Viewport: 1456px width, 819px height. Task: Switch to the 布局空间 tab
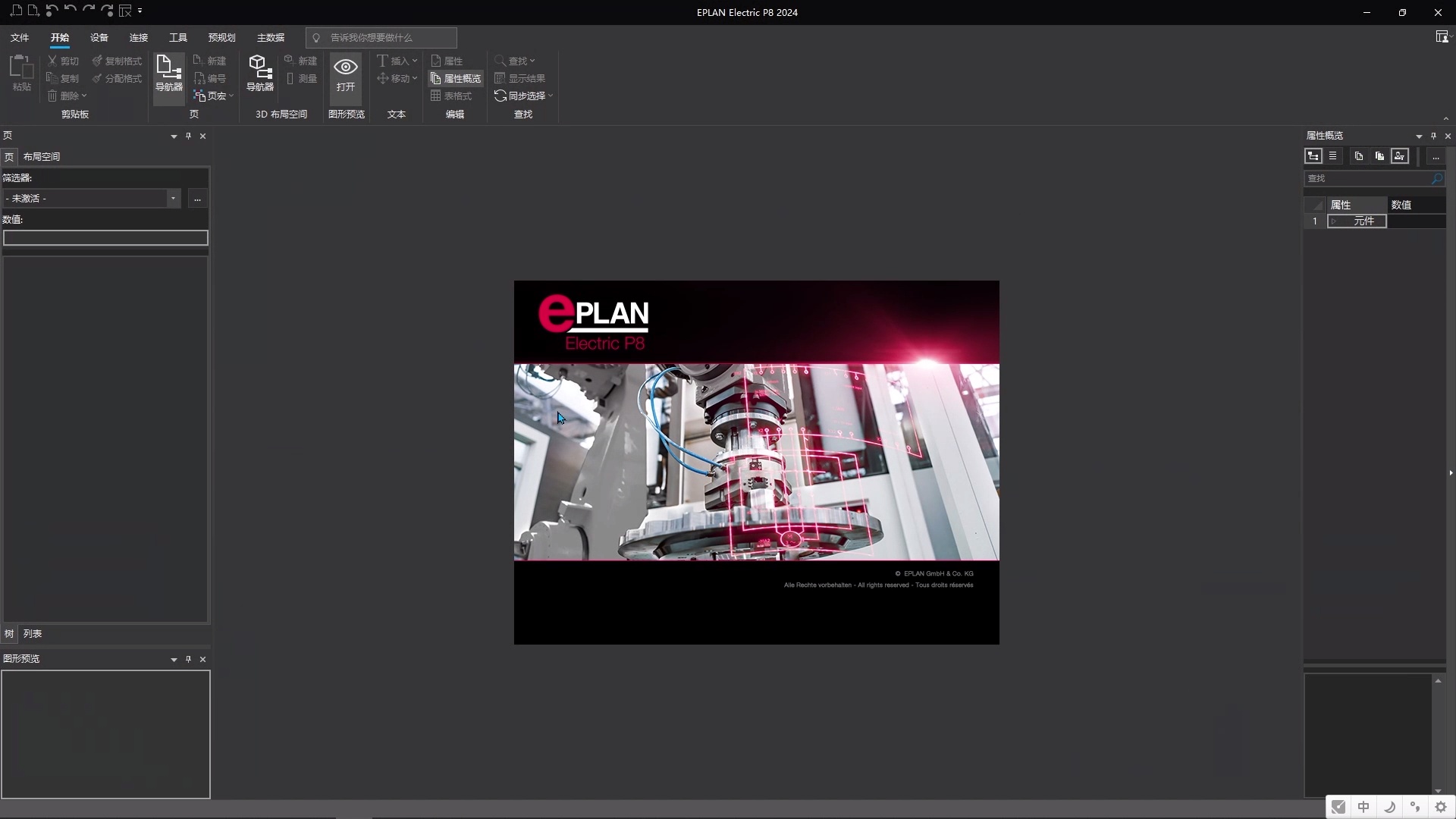pyautogui.click(x=42, y=157)
